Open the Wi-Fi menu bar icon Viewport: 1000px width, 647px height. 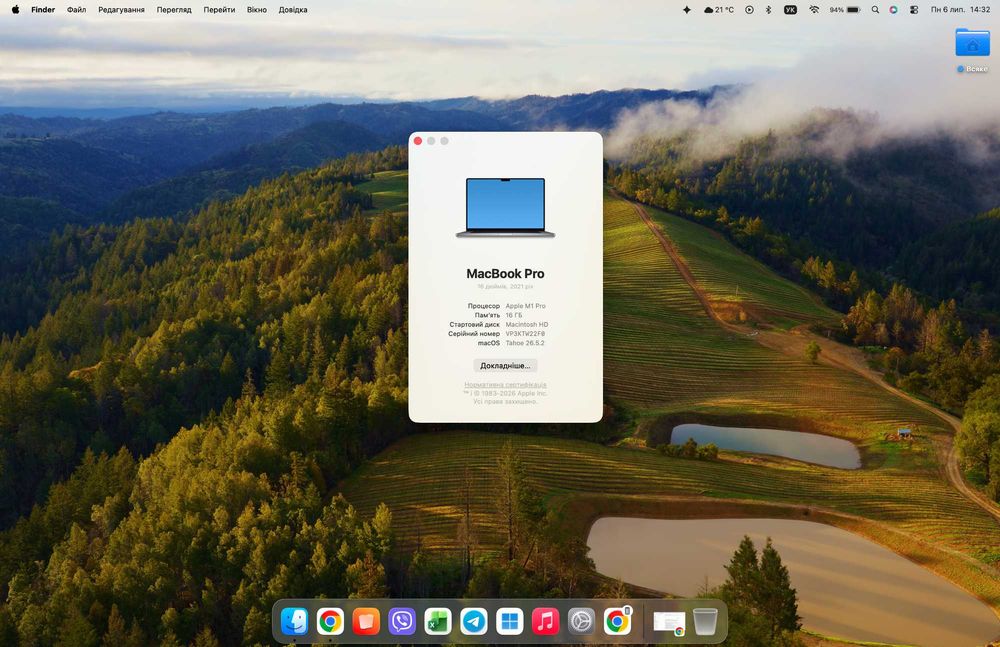pos(814,10)
